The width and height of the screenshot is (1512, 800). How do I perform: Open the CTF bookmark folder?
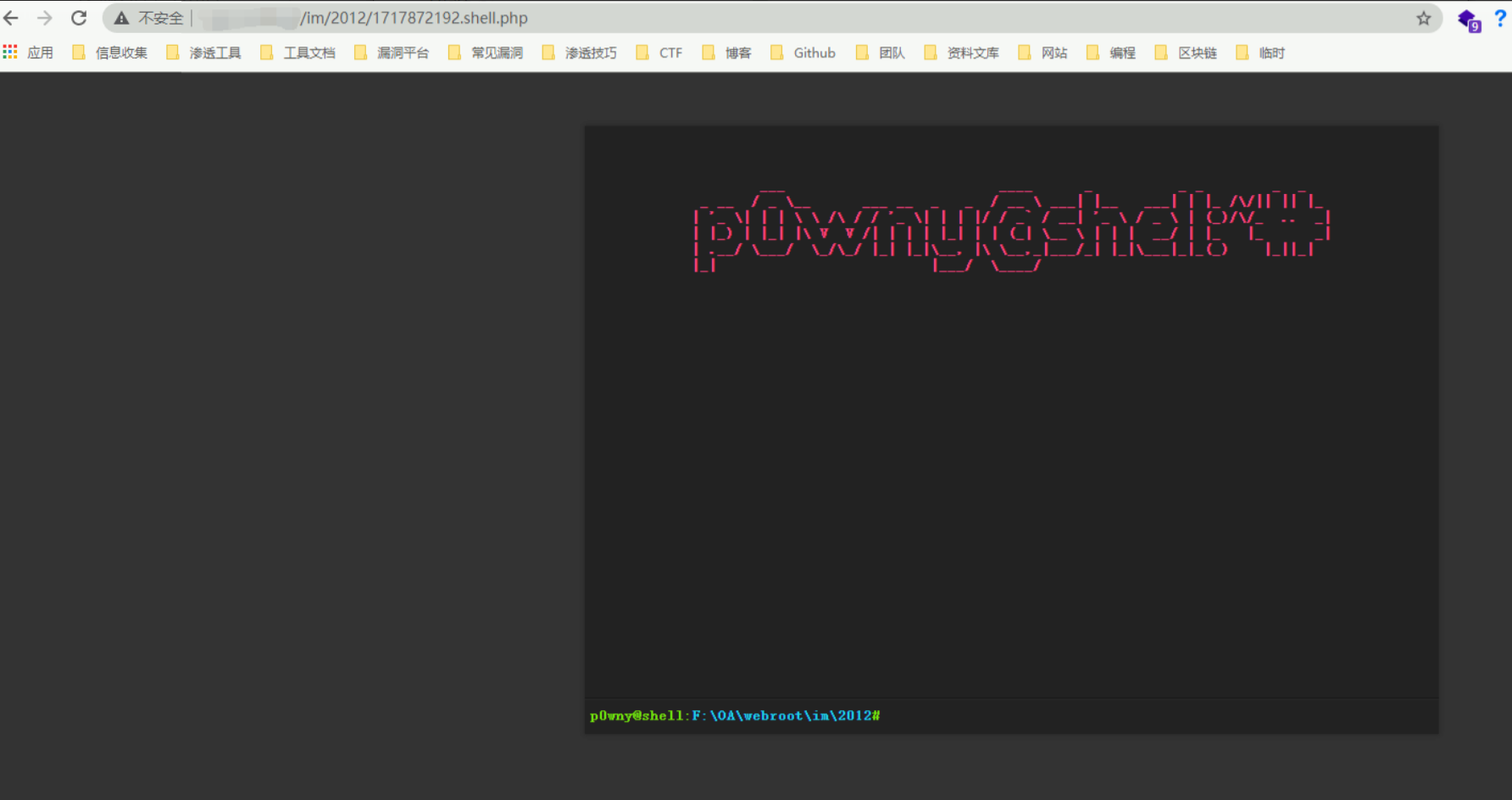pyautogui.click(x=659, y=53)
